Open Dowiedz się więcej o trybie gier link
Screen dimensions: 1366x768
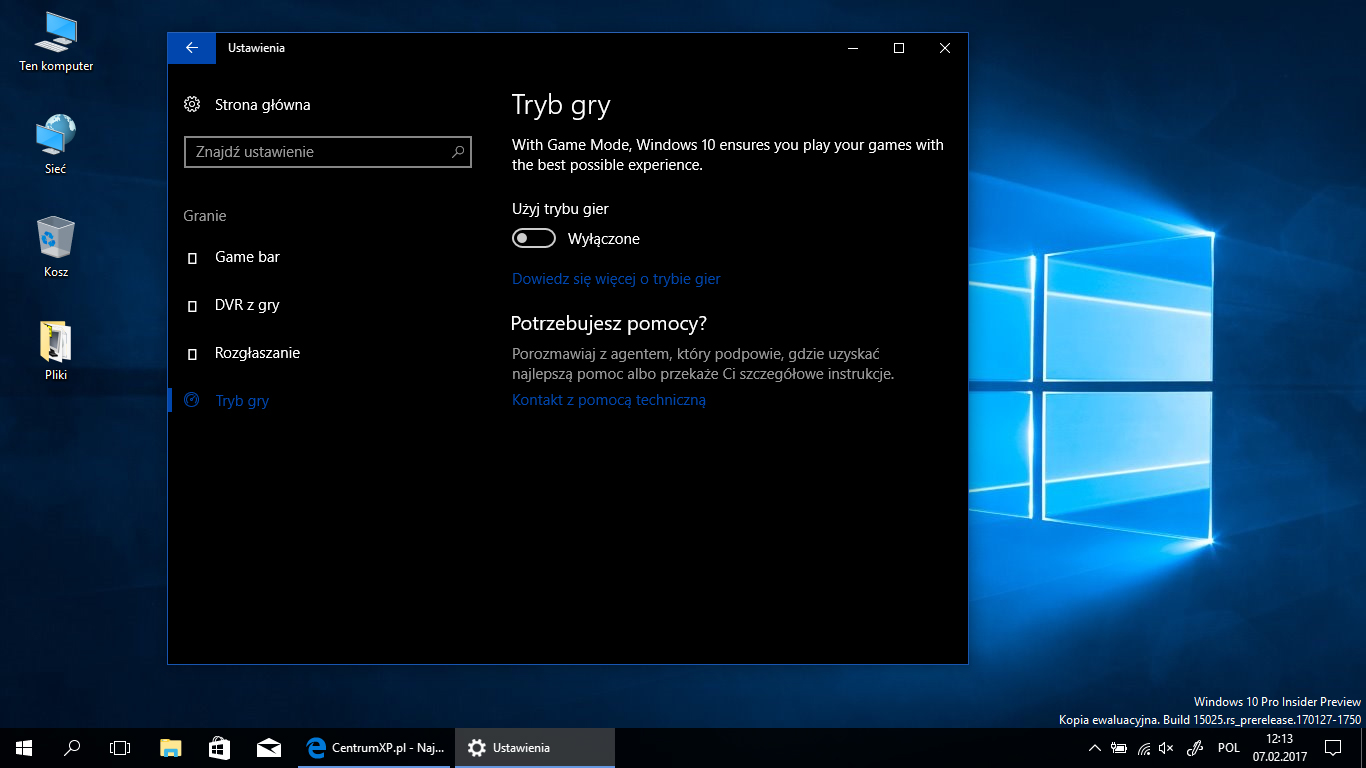click(x=616, y=279)
